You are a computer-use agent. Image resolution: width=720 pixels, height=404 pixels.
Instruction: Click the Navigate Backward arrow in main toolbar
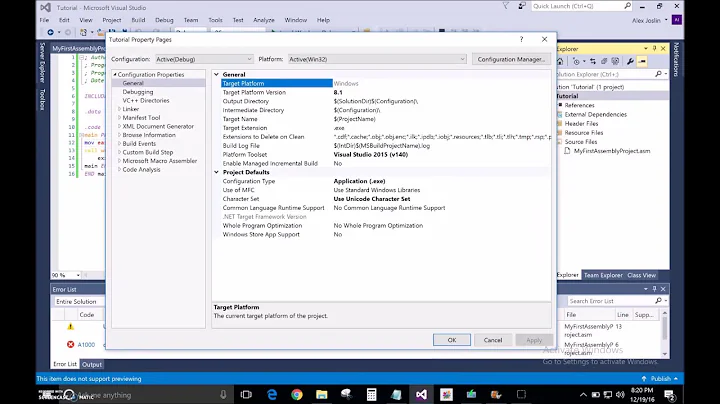50,32
